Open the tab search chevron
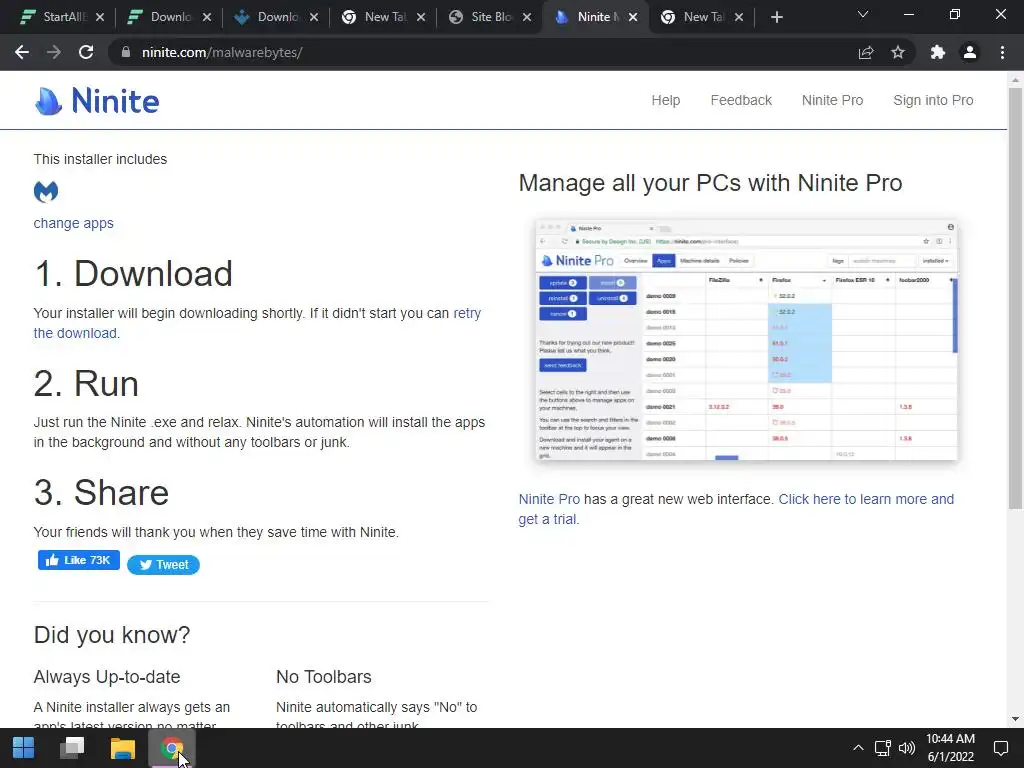This screenshot has height=768, width=1024. click(x=863, y=14)
